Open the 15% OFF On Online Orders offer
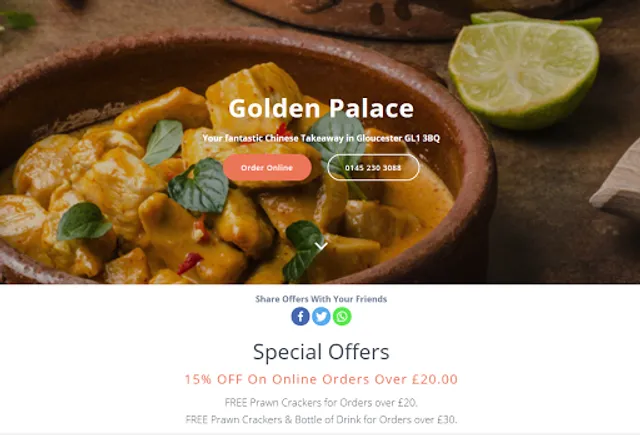 pos(321,379)
